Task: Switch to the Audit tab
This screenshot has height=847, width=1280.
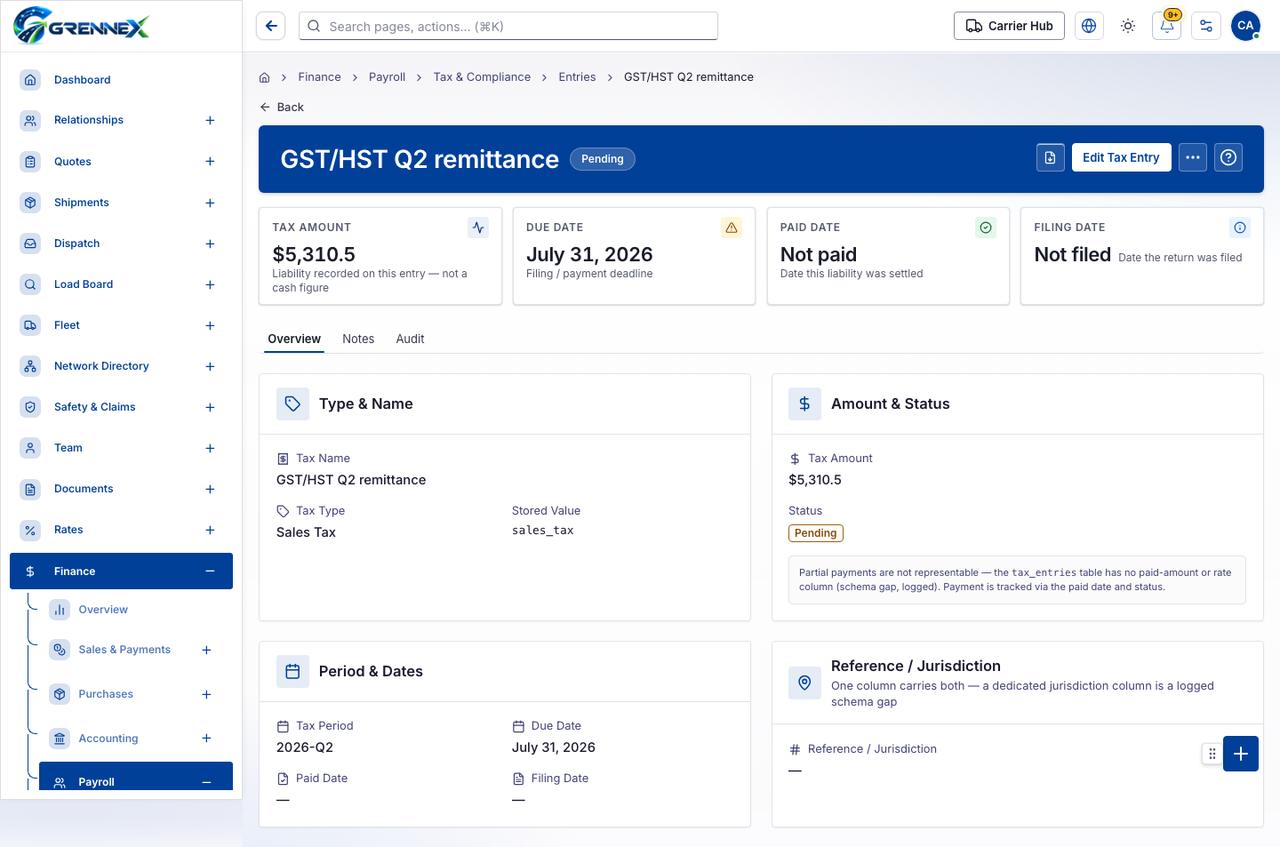Action: 410,339
